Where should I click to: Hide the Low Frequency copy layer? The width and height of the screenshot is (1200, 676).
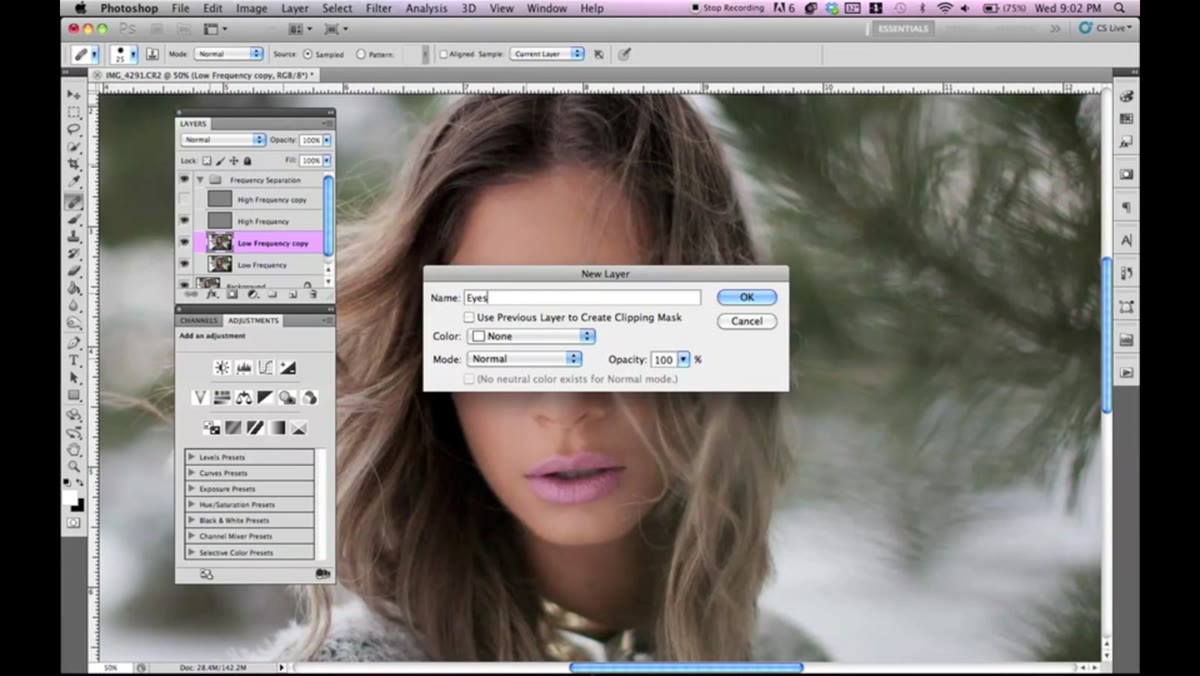(x=184, y=243)
